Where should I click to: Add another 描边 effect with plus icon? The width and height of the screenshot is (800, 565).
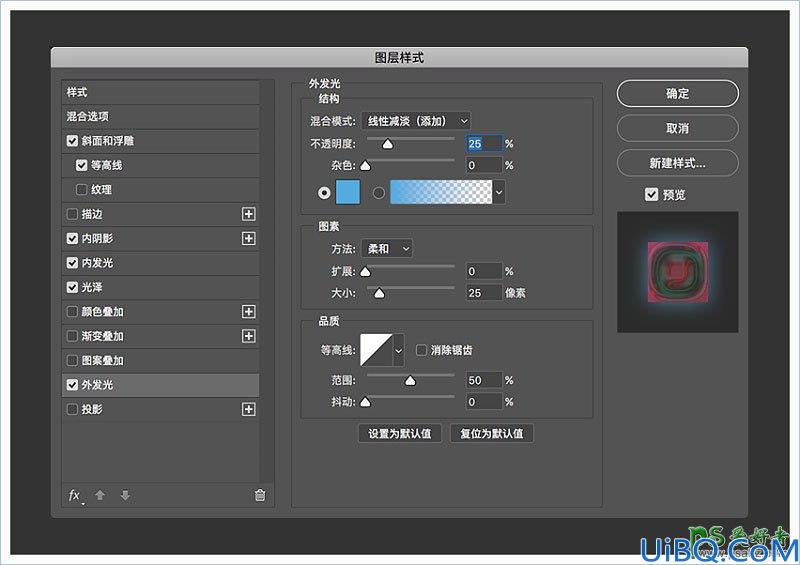click(x=248, y=214)
